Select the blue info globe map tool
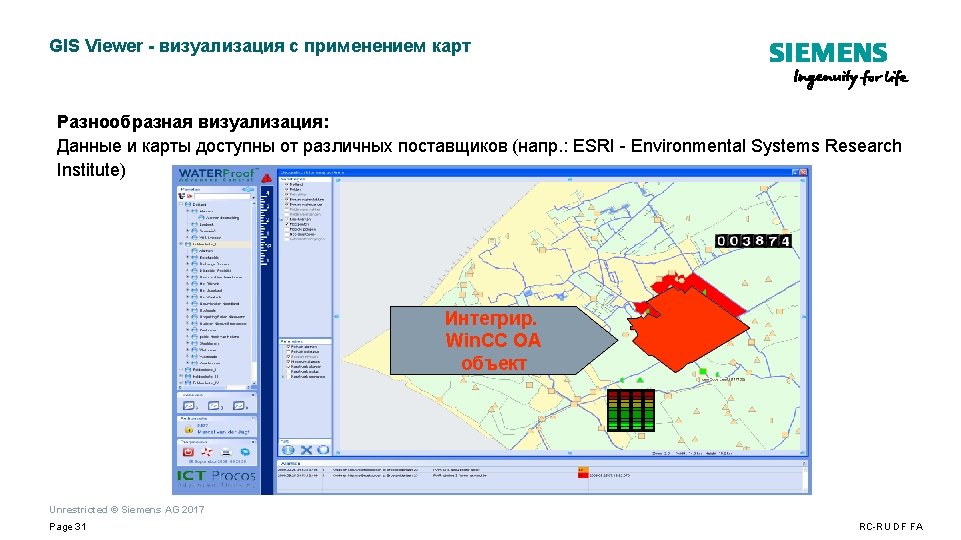This screenshot has height=540, width=961. click(x=288, y=450)
